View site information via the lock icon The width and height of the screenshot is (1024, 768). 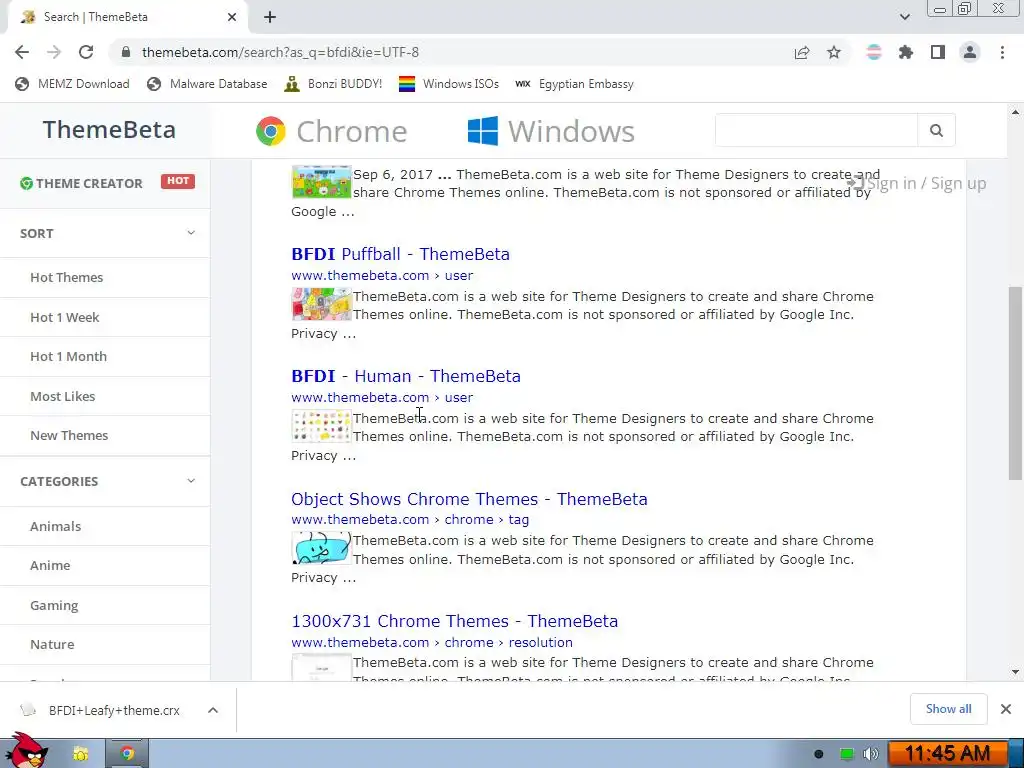coord(127,52)
